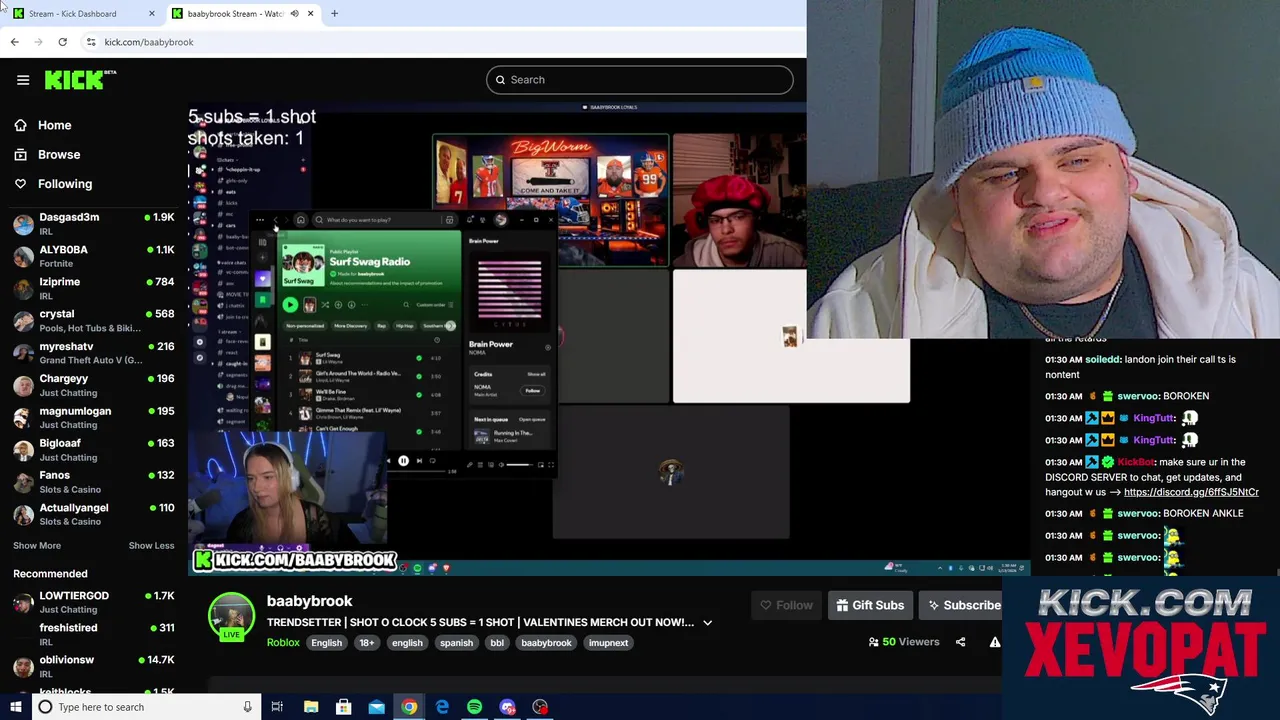This screenshot has height=720, width=1280.
Task: Open the Kick hamburger sidebar menu
Action: (x=23, y=80)
